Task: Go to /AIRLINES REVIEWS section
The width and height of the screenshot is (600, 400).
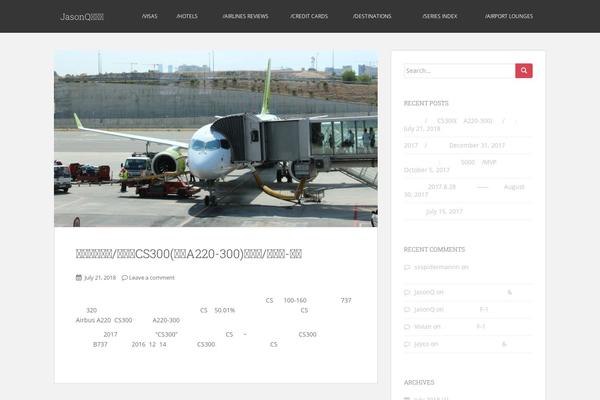Action: (x=245, y=16)
